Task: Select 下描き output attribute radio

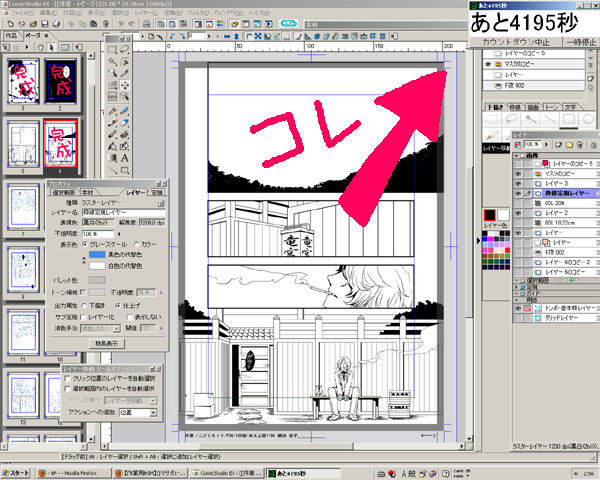Action: (x=85, y=306)
